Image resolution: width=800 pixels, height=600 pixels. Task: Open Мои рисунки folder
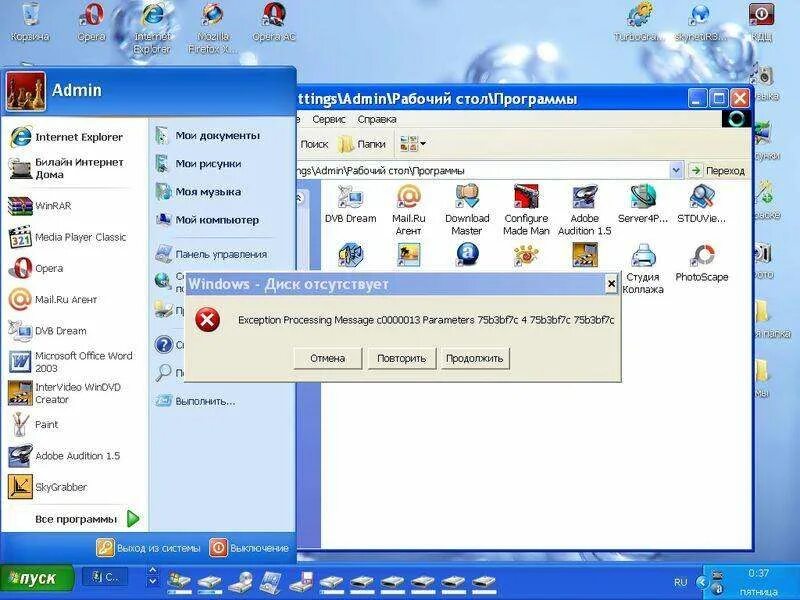198,164
